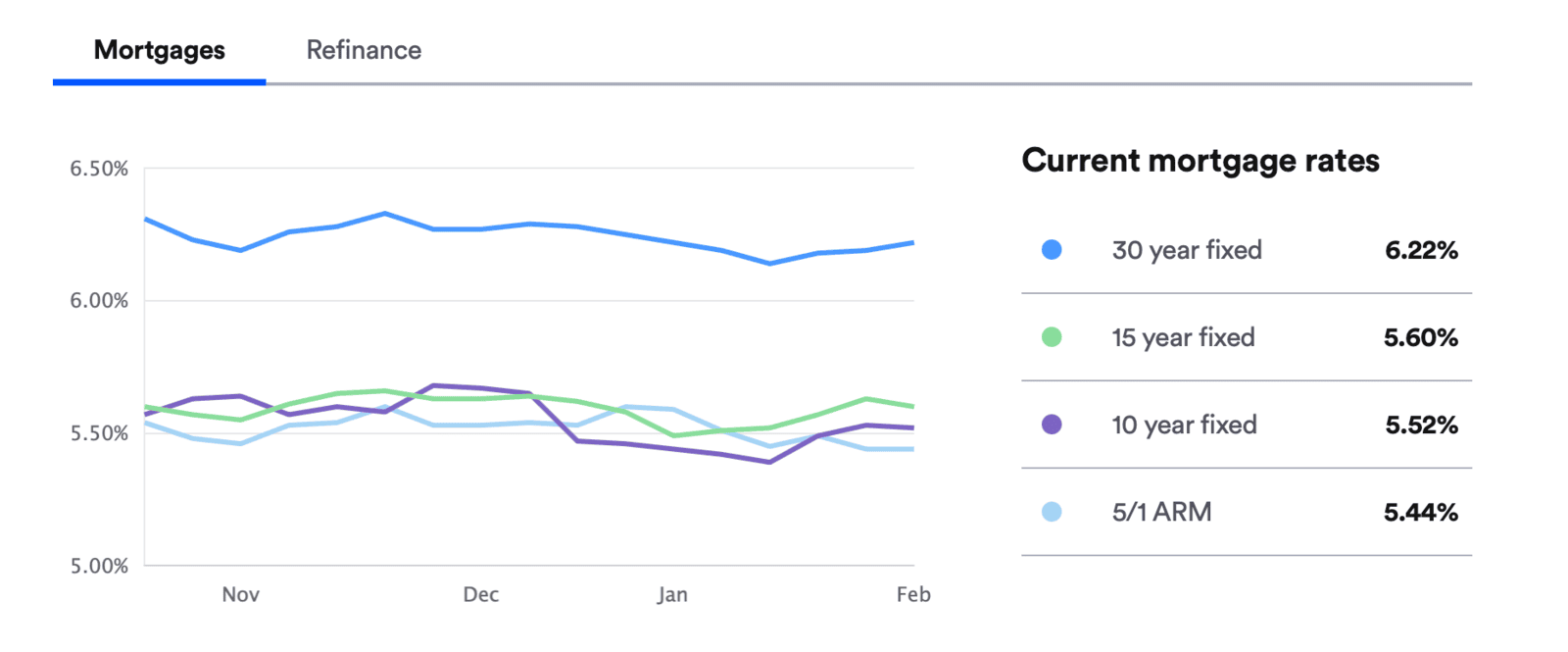Screen dimensions: 1568x652
Task: Expand the Current mortgage rates section
Action: 1200,160
